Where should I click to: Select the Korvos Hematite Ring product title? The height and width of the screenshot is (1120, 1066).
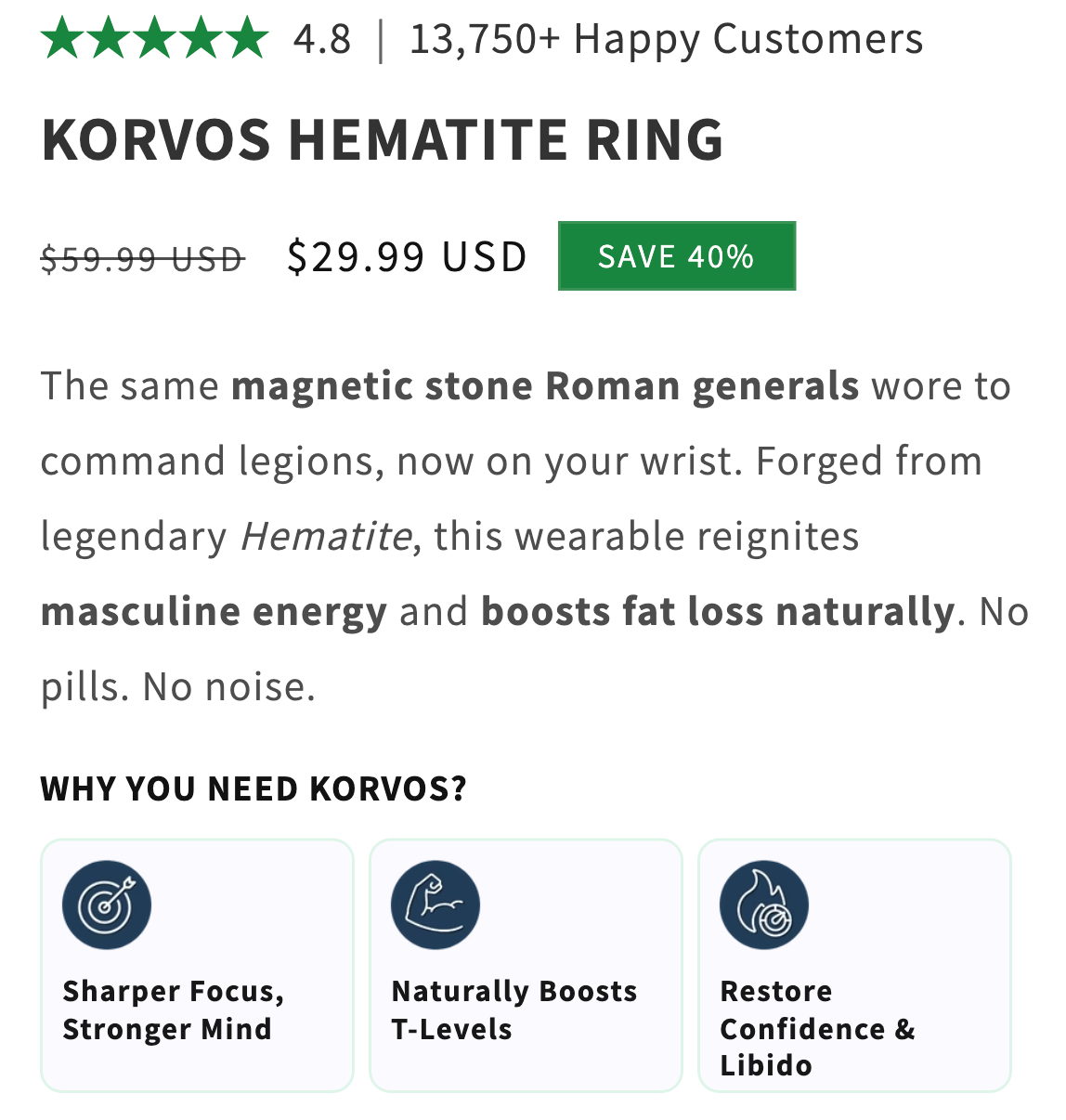[x=382, y=140]
